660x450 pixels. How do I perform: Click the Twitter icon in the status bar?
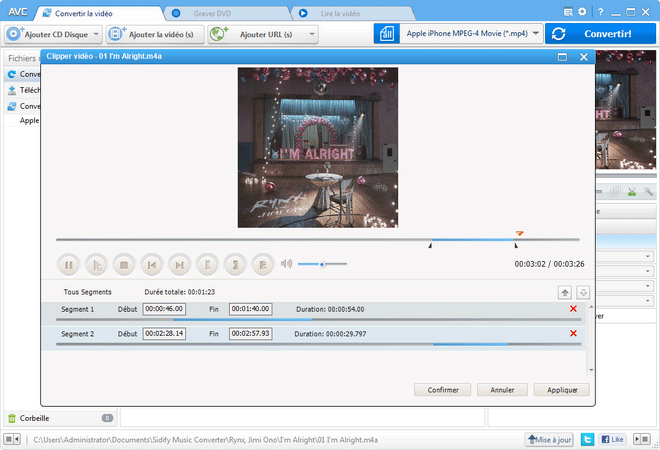(x=588, y=439)
